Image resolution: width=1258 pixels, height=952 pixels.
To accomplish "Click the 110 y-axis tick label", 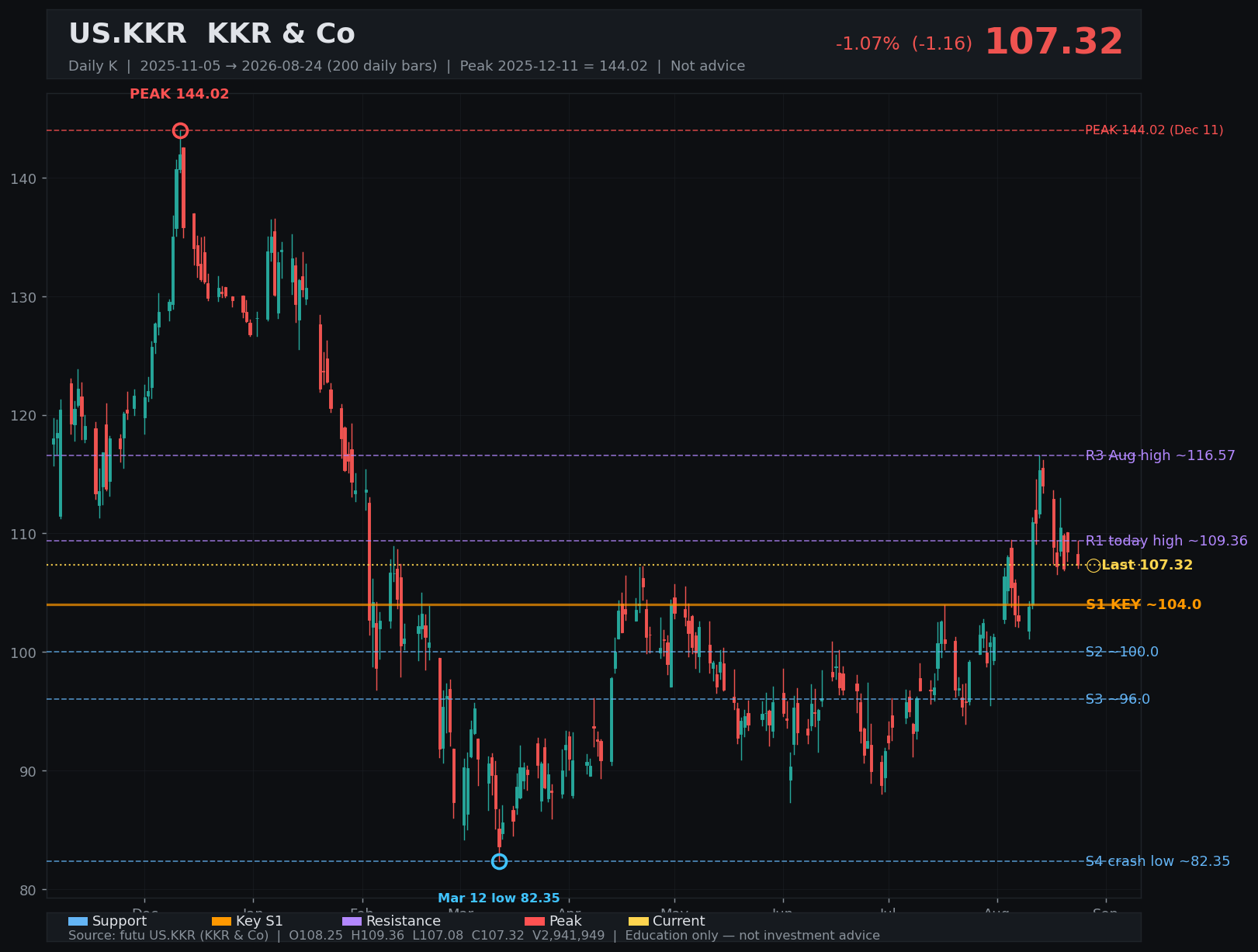I will click(23, 535).
